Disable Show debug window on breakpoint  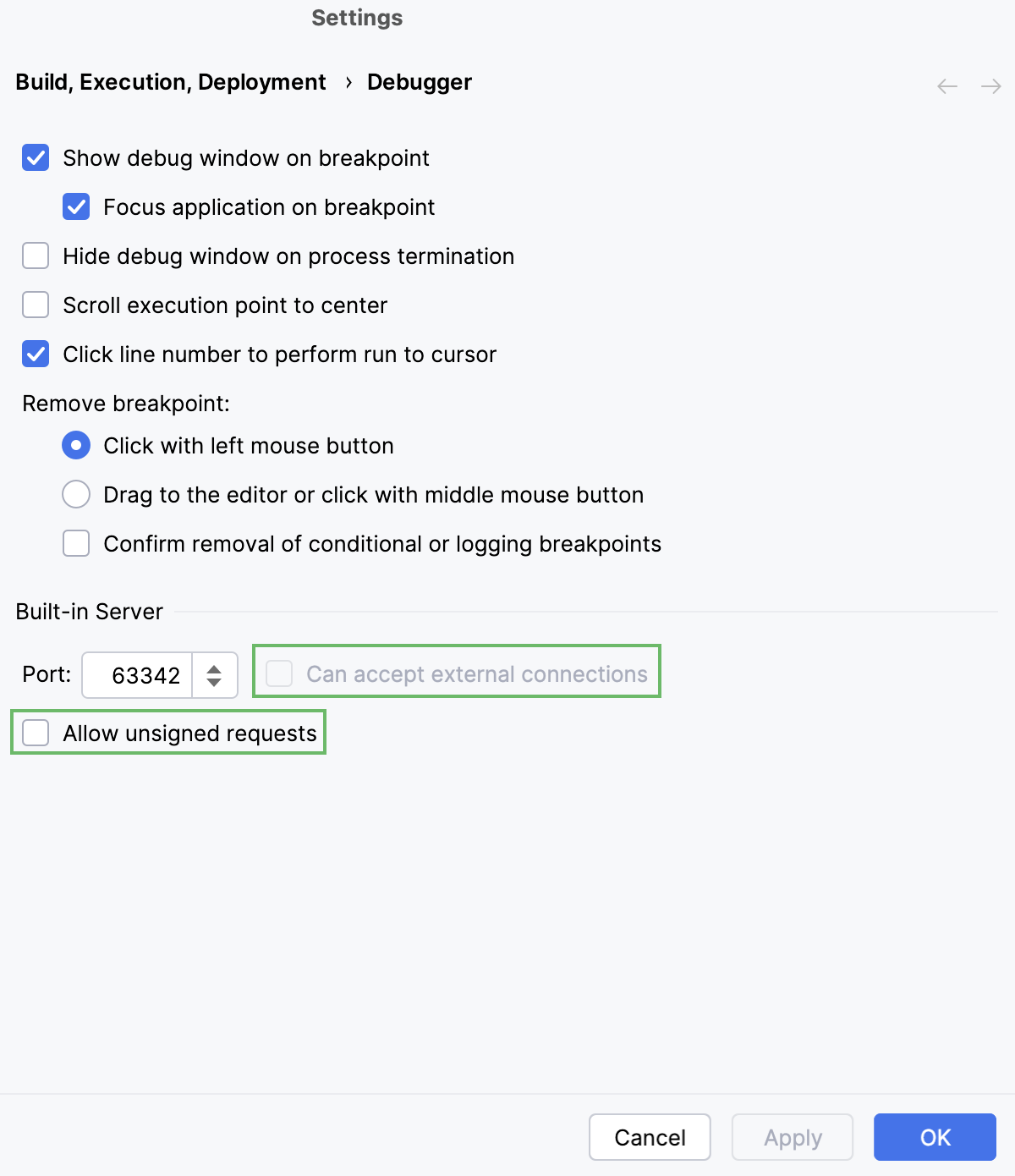coord(35,157)
